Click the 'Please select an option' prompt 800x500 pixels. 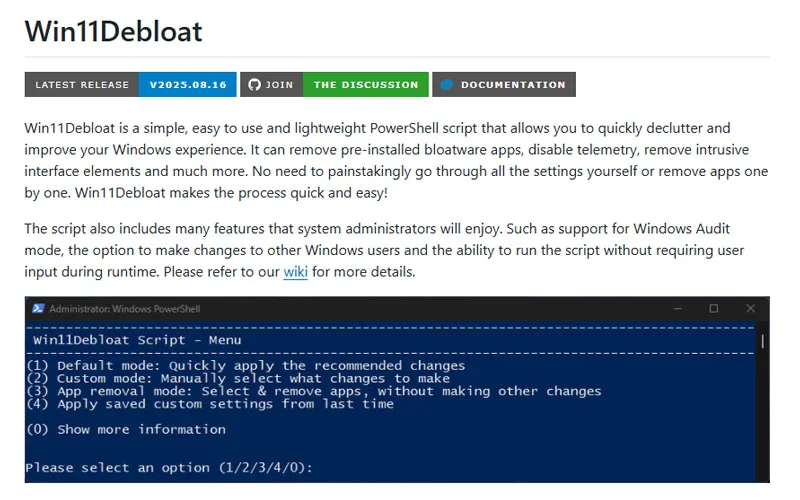click(x=169, y=467)
